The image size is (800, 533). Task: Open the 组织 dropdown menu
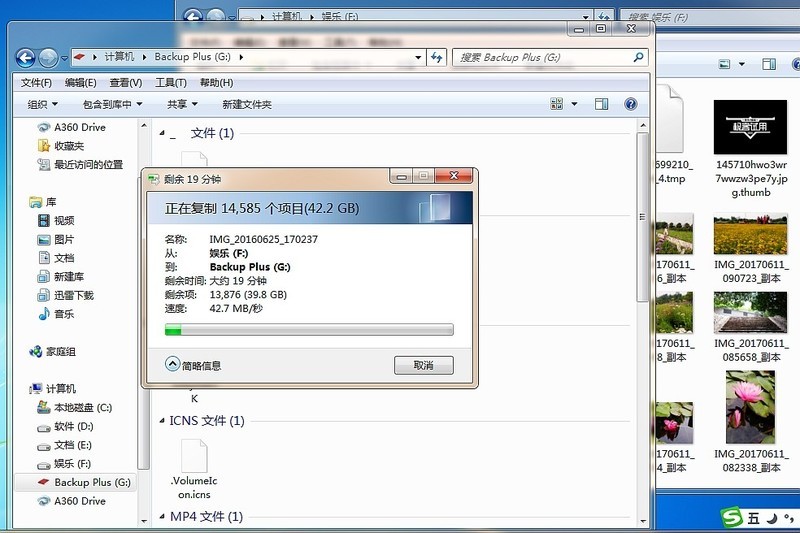(x=42, y=104)
